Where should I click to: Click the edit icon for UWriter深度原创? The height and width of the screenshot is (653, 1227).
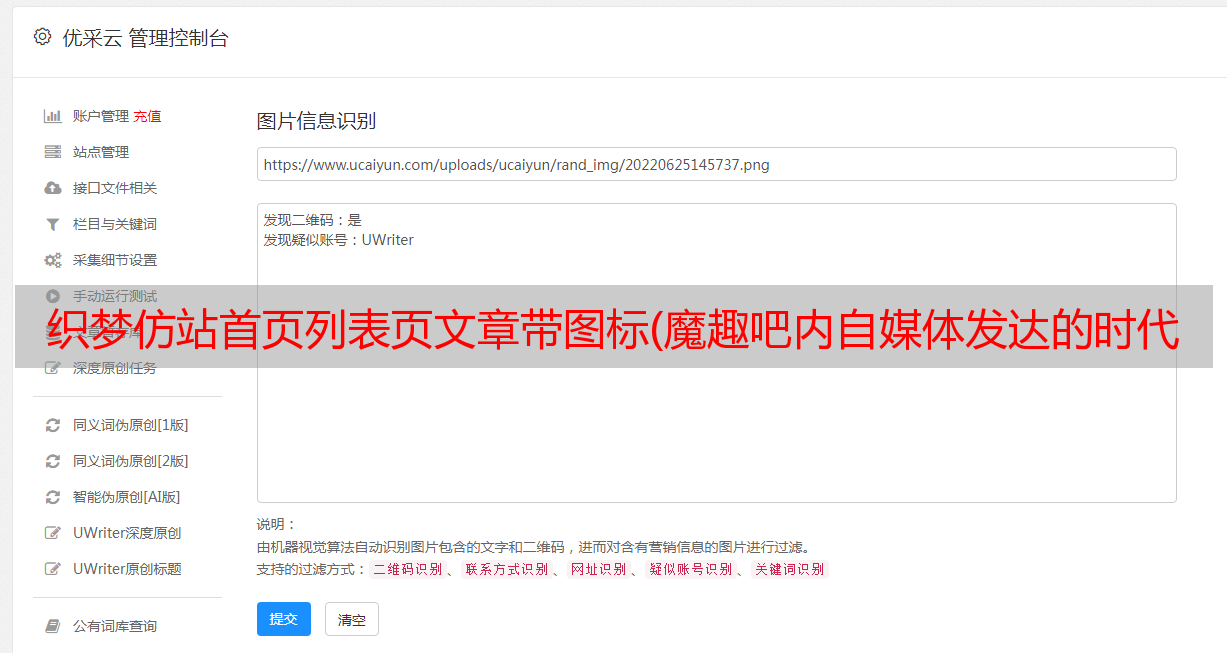(x=53, y=533)
